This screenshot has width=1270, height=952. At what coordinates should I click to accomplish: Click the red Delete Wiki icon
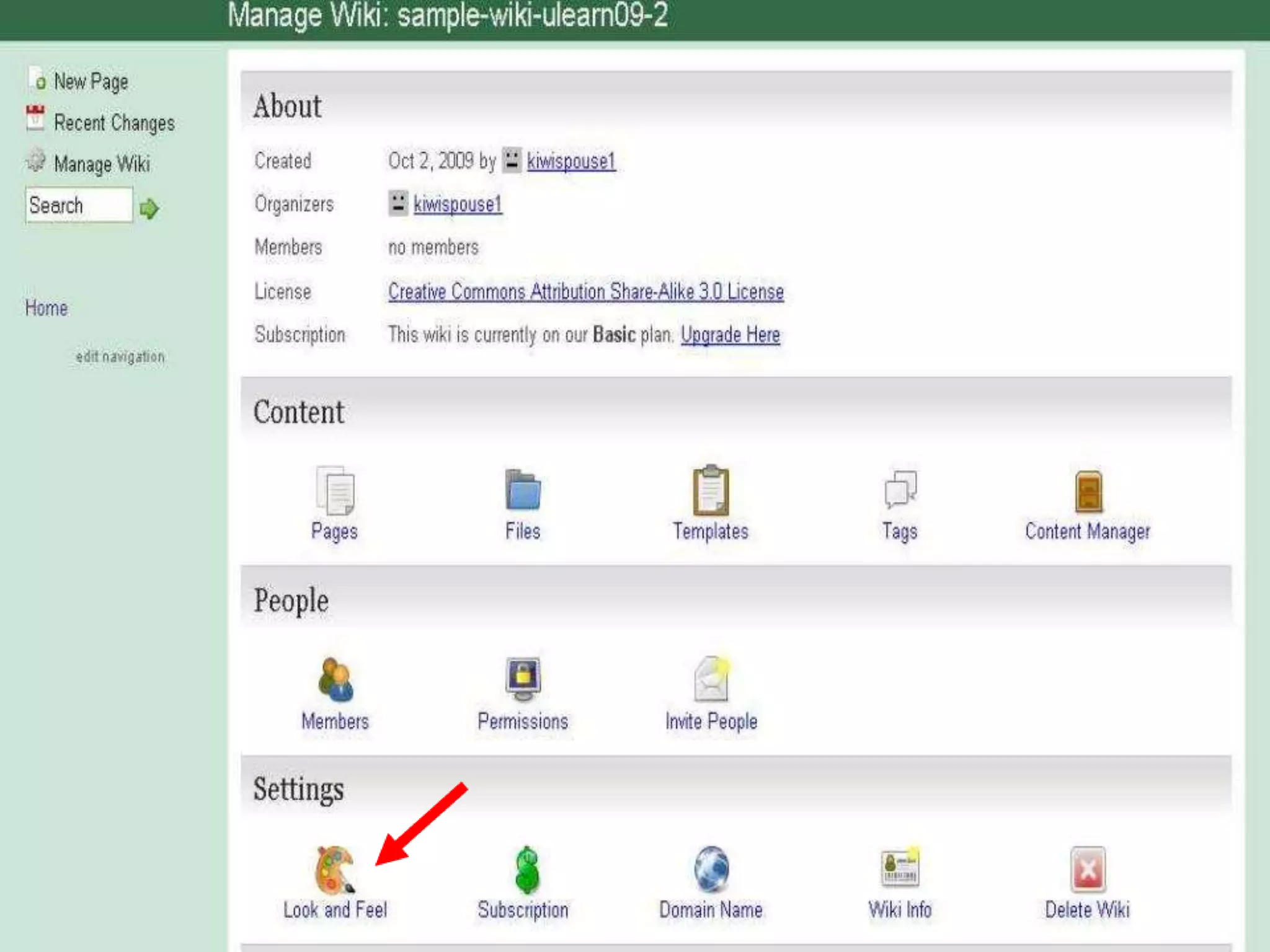(x=1088, y=869)
